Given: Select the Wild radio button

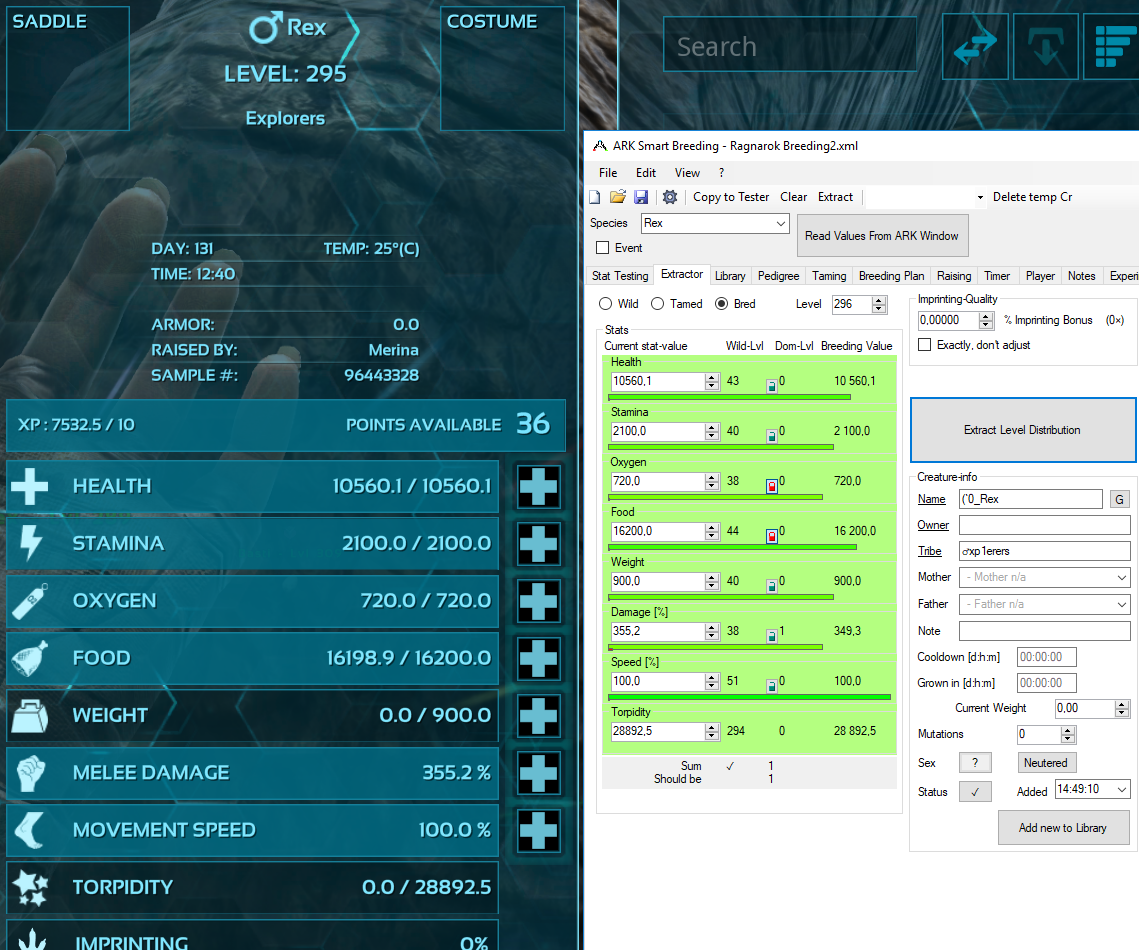Looking at the screenshot, I should 605,304.
